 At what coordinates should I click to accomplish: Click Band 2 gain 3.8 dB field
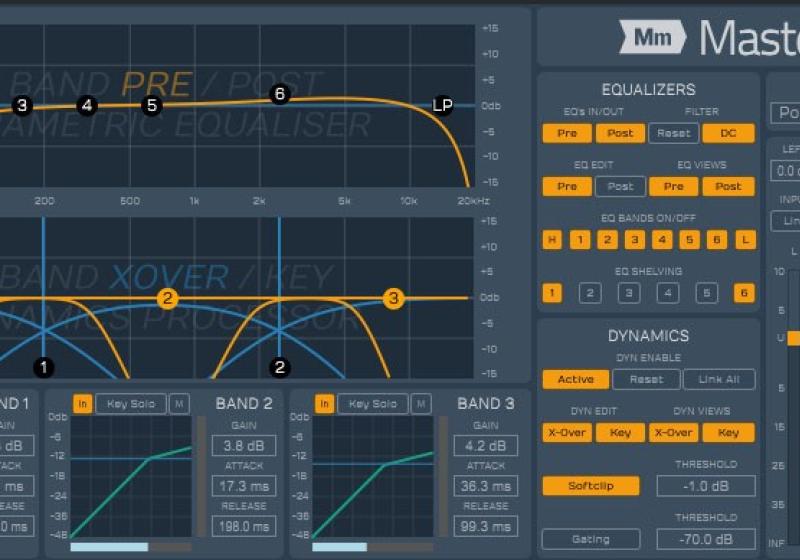click(244, 446)
